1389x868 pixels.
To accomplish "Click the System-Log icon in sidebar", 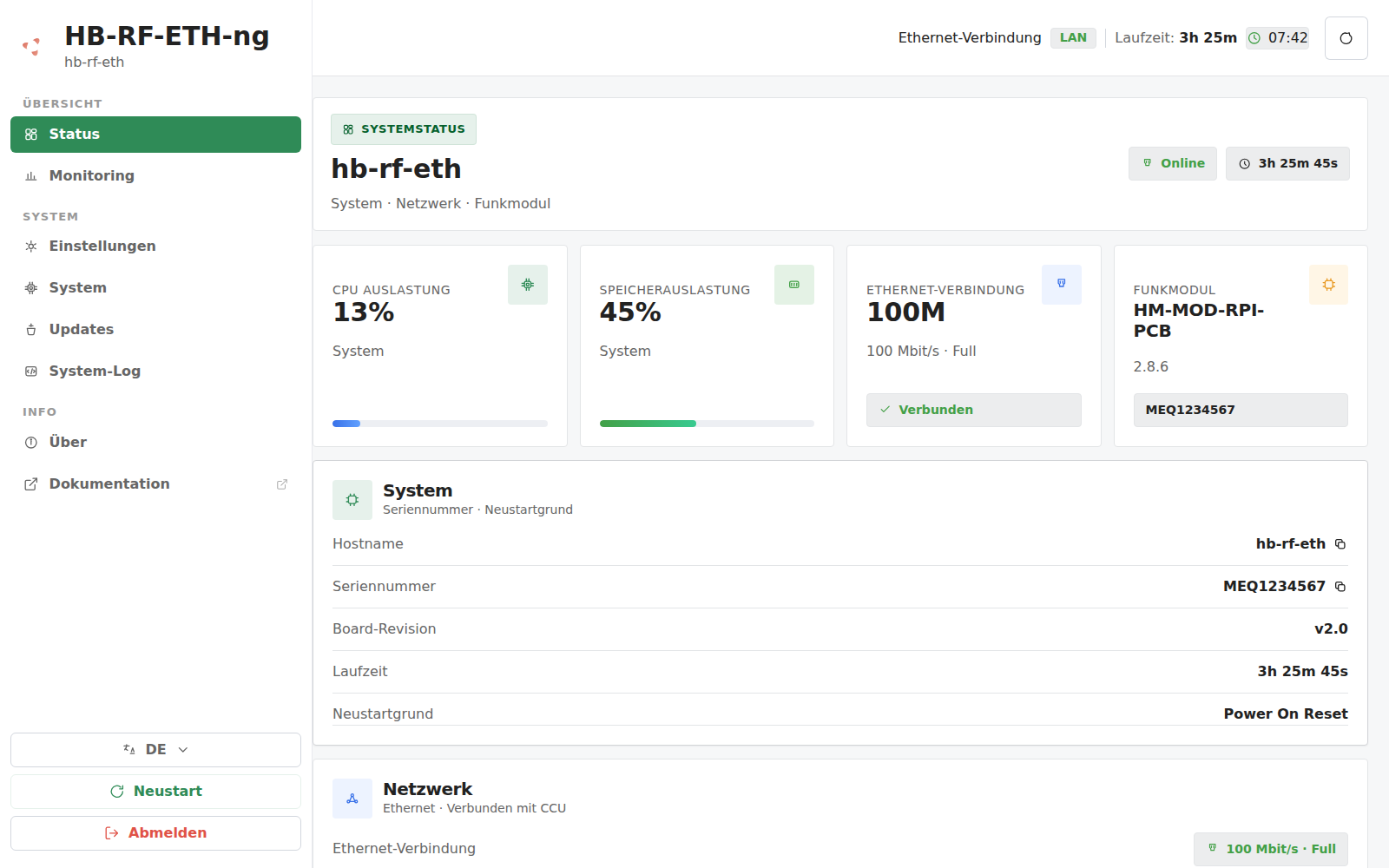I will click(x=31, y=372).
